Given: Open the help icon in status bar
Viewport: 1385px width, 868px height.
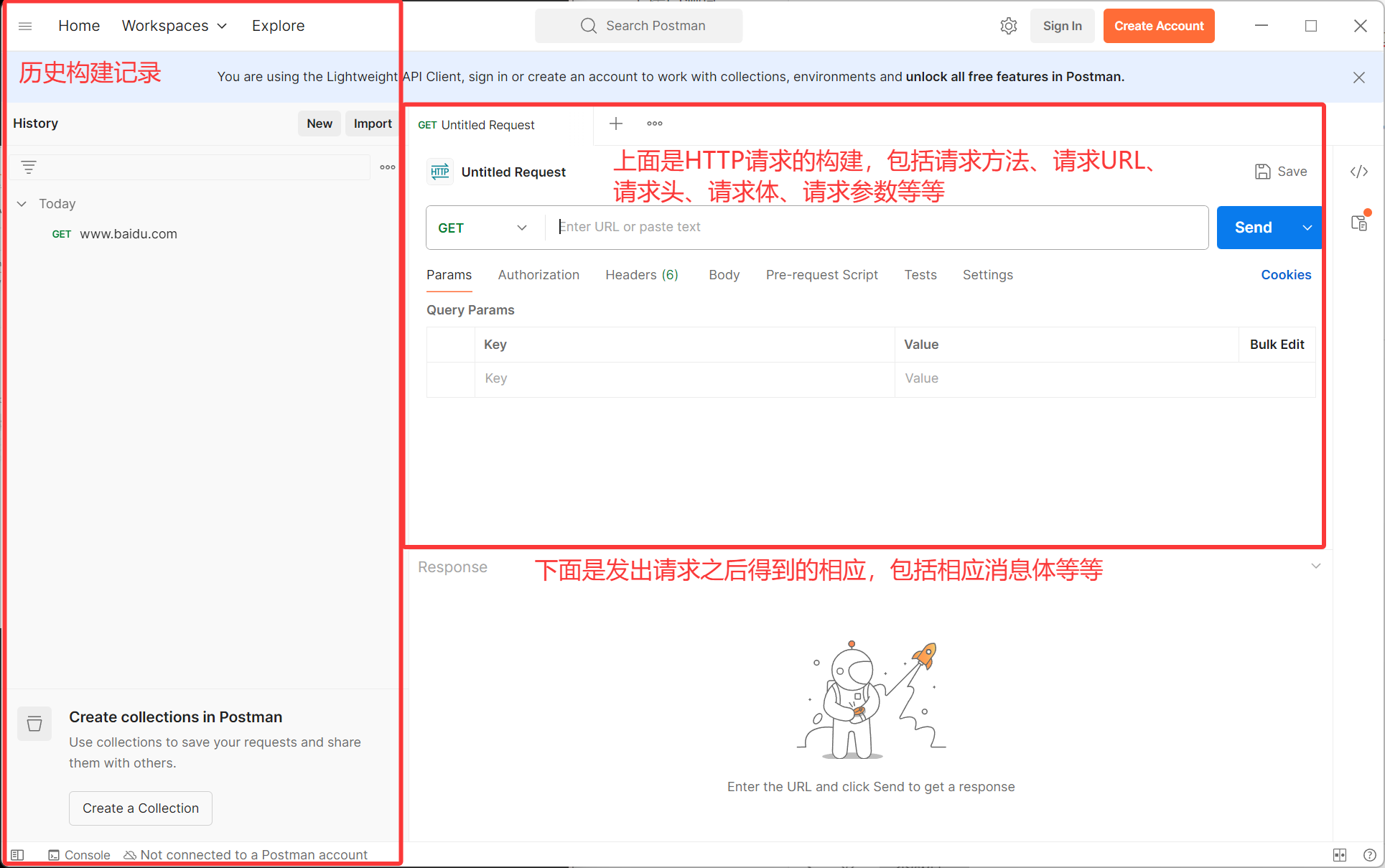Looking at the screenshot, I should pos(1368,855).
